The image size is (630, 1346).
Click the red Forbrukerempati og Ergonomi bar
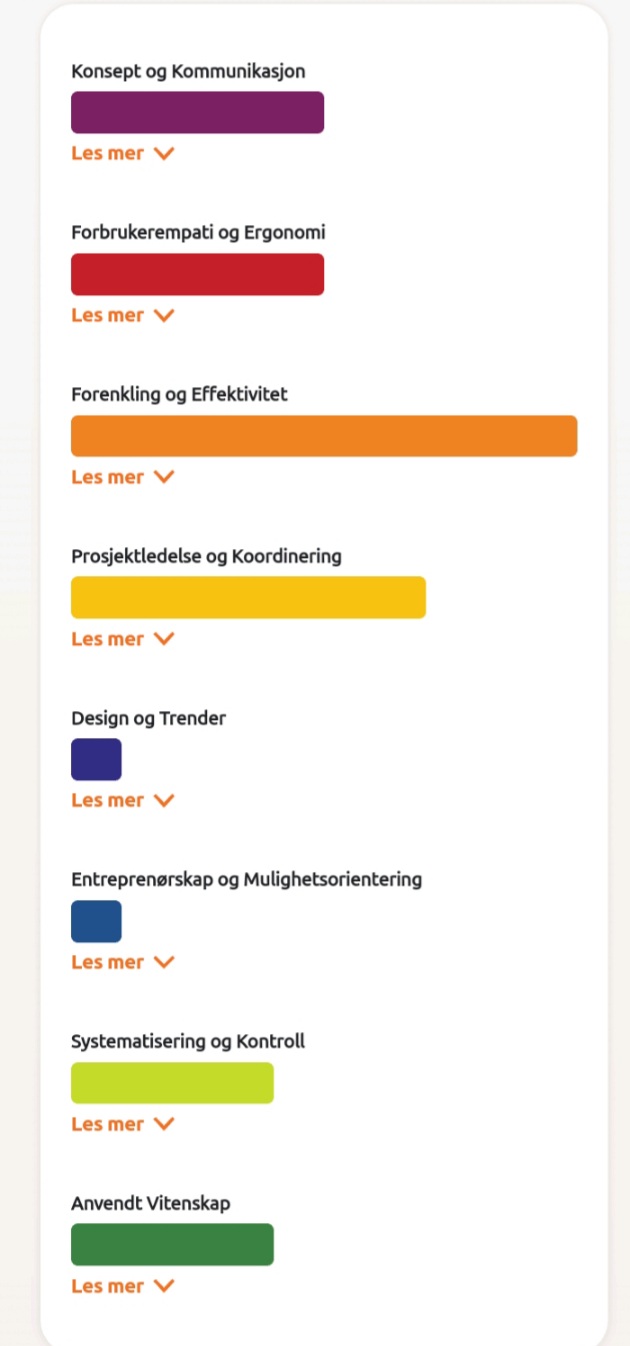(x=198, y=274)
